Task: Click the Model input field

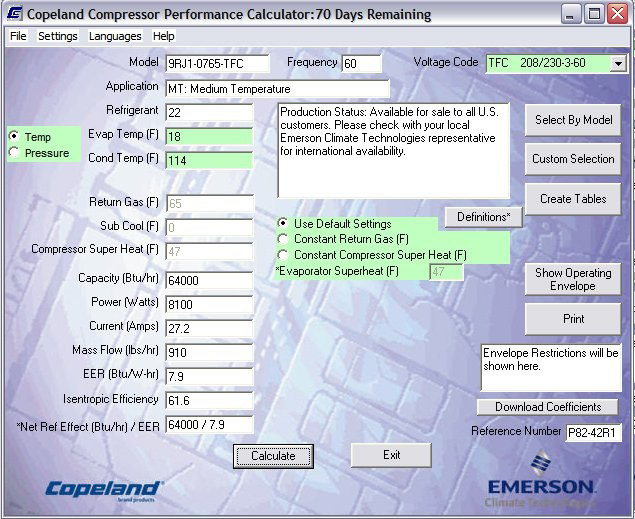Action: pos(217,64)
